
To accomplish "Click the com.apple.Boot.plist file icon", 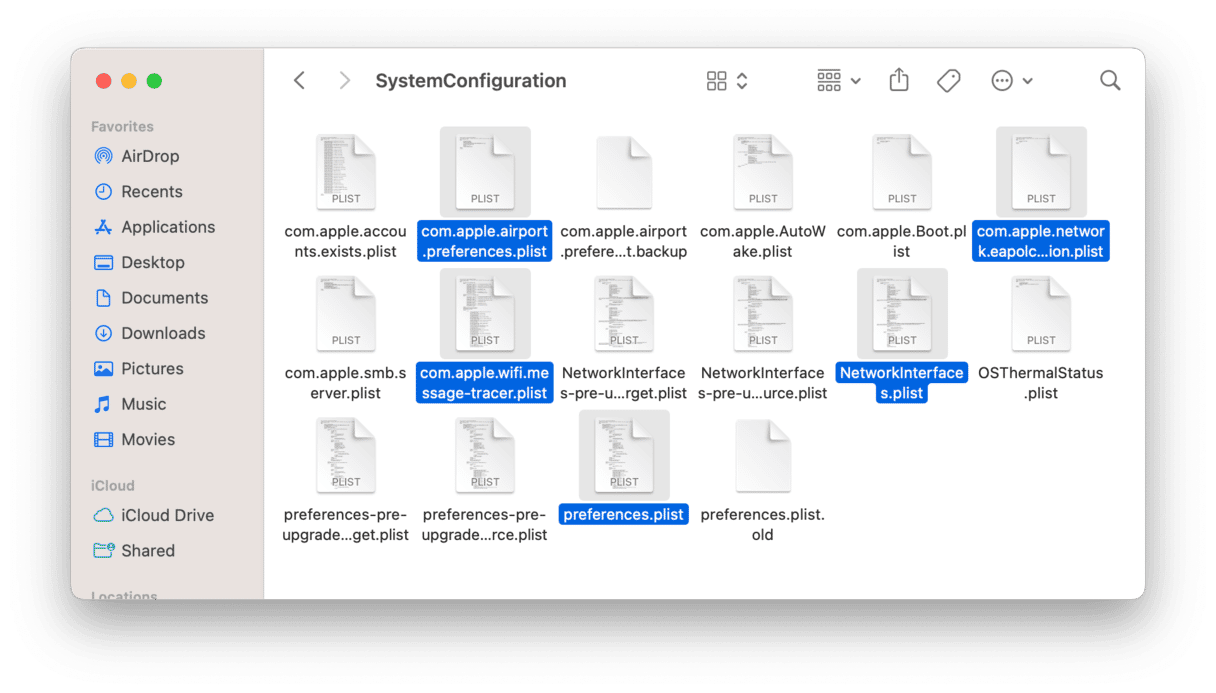I will tap(902, 172).
